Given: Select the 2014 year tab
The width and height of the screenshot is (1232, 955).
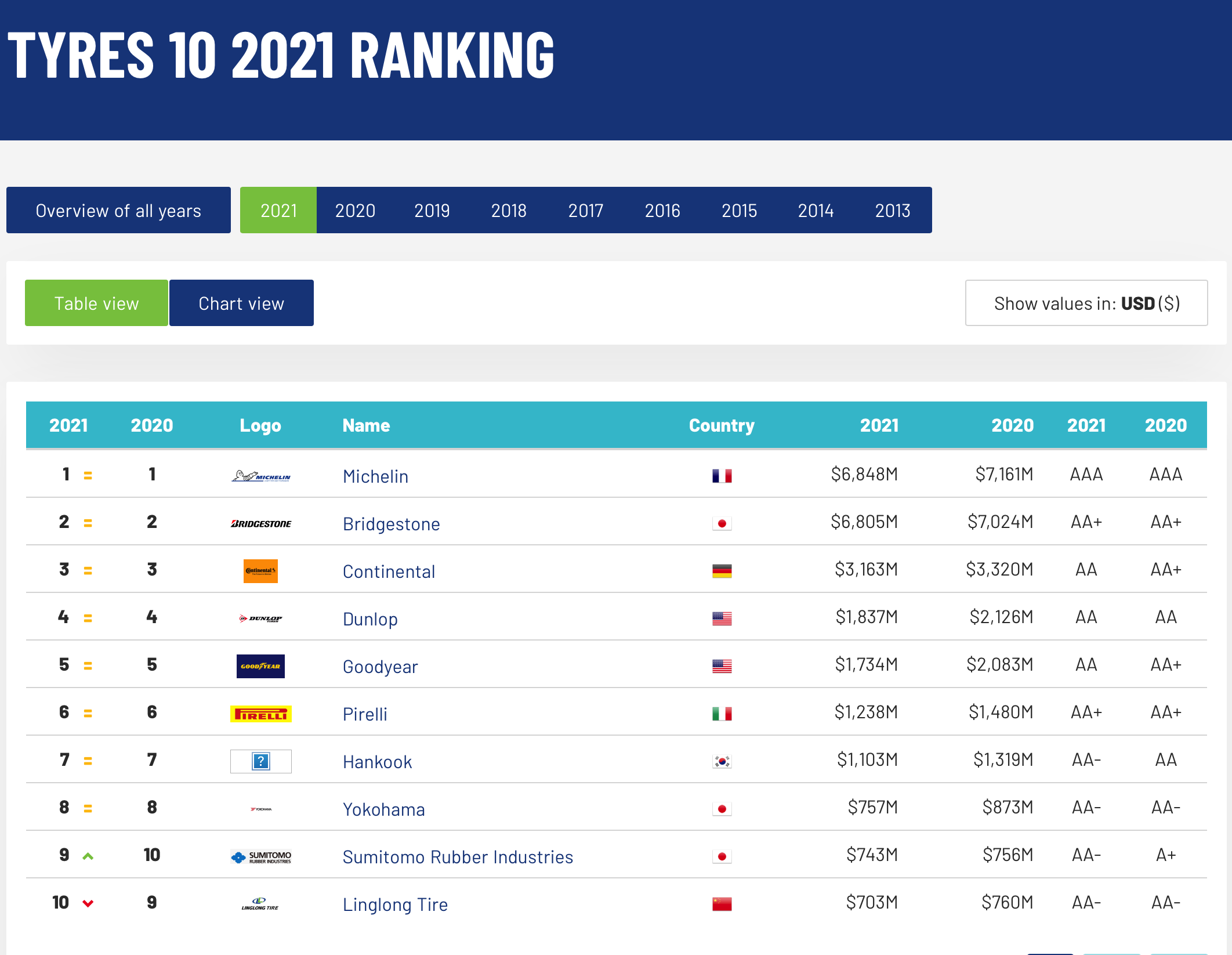Looking at the screenshot, I should pos(816,210).
